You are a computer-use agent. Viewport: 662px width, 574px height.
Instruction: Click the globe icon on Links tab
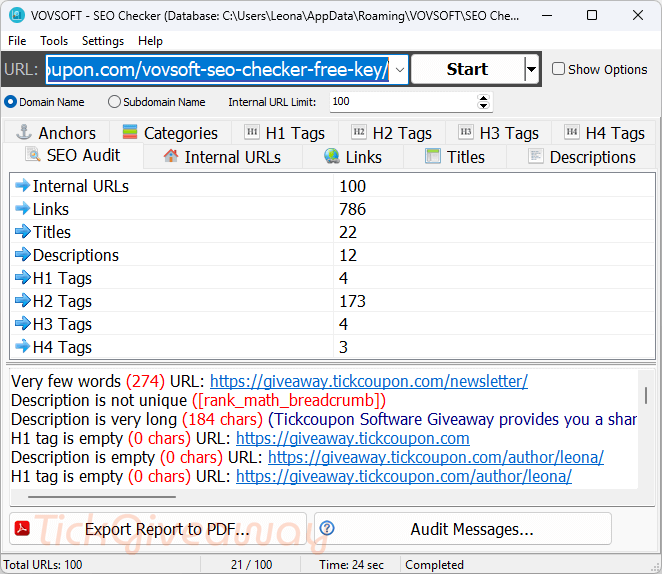click(x=332, y=156)
